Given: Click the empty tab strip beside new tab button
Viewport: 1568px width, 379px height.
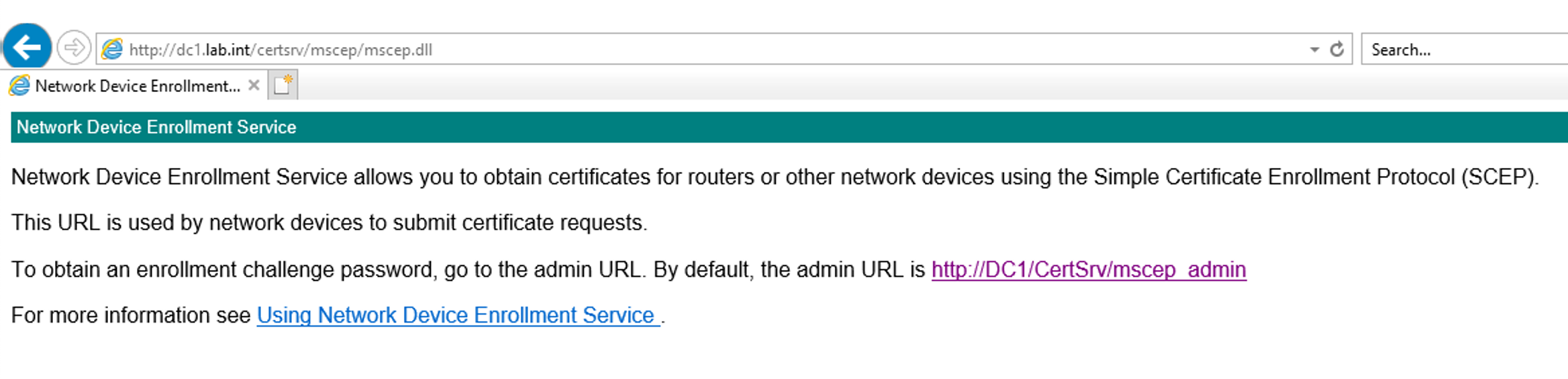Looking at the screenshot, I should tap(873, 85).
